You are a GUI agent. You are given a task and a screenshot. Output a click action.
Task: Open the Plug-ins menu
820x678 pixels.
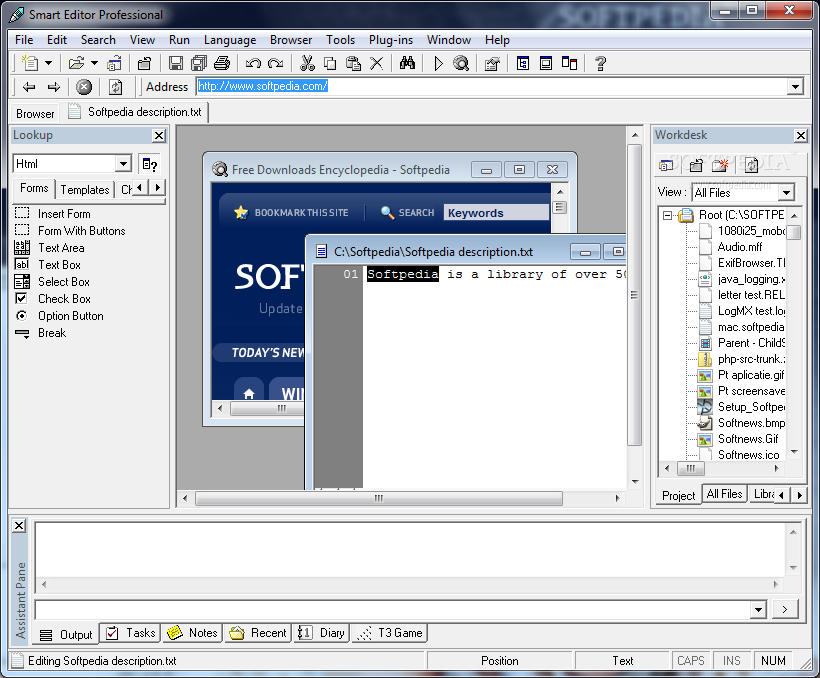pos(391,40)
